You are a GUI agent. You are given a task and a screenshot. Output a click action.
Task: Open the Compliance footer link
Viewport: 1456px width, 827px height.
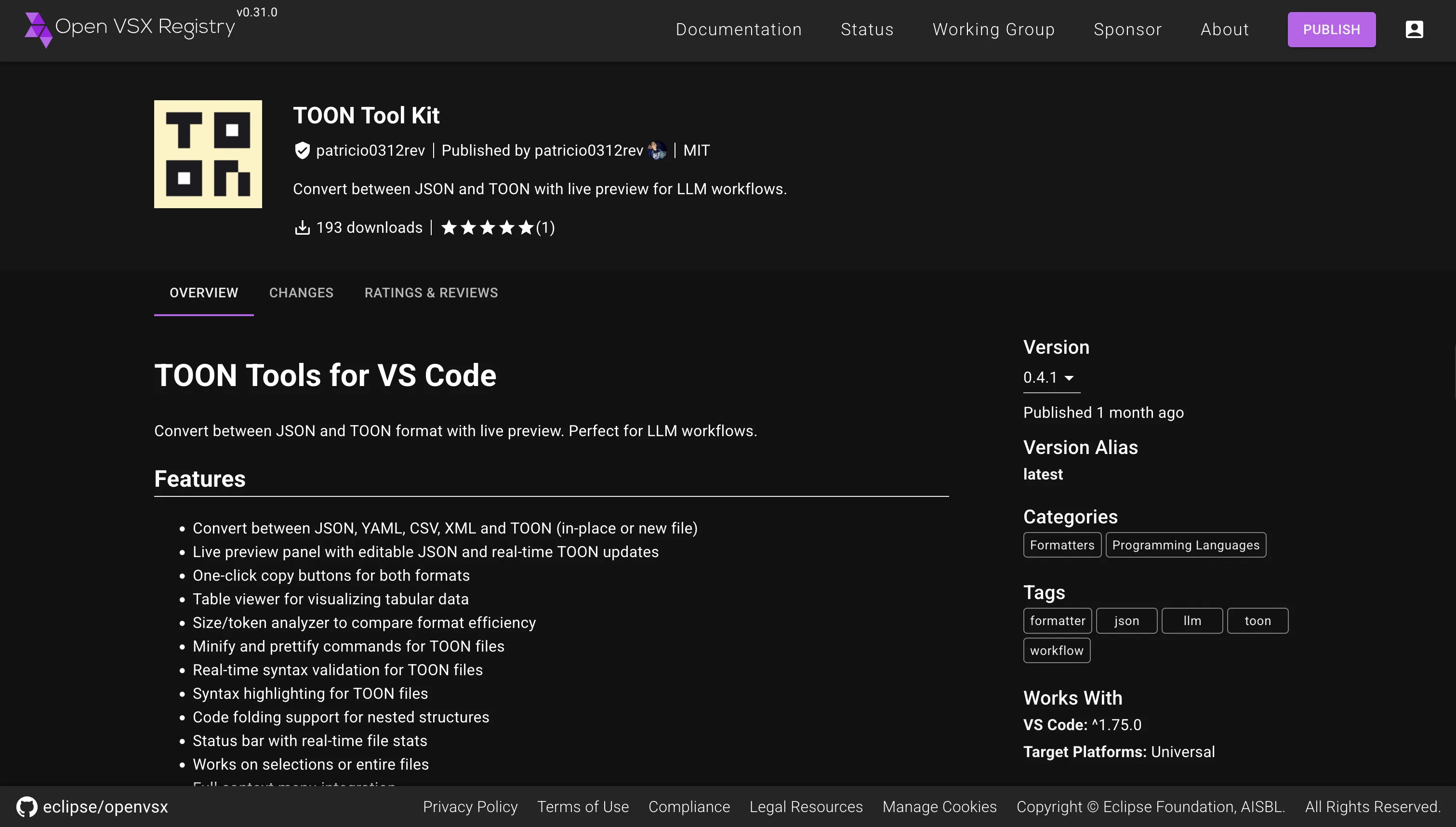(689, 807)
